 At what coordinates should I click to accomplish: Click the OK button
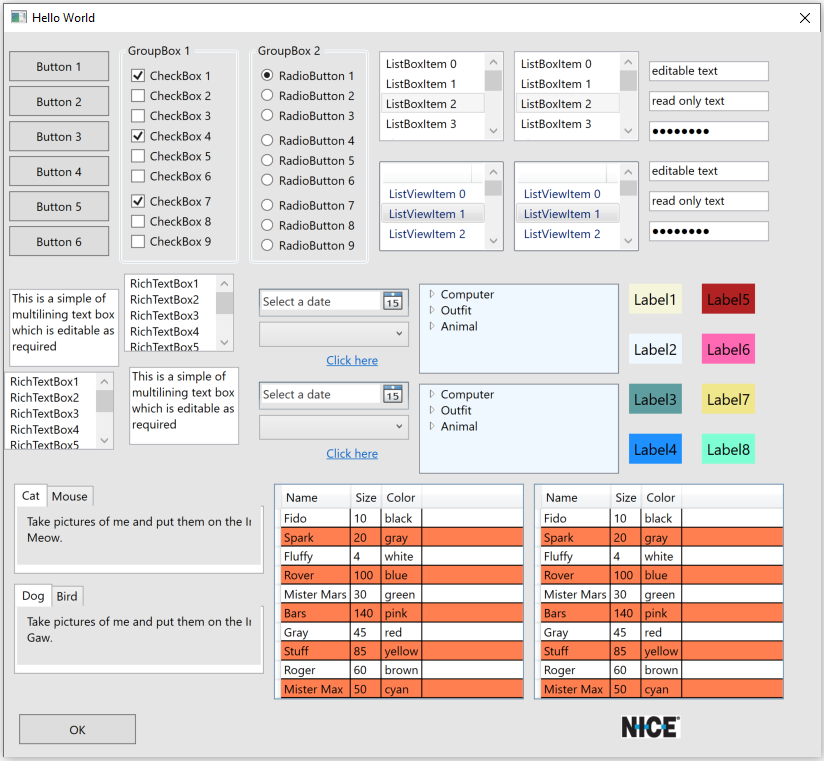pyautogui.click(x=77, y=729)
